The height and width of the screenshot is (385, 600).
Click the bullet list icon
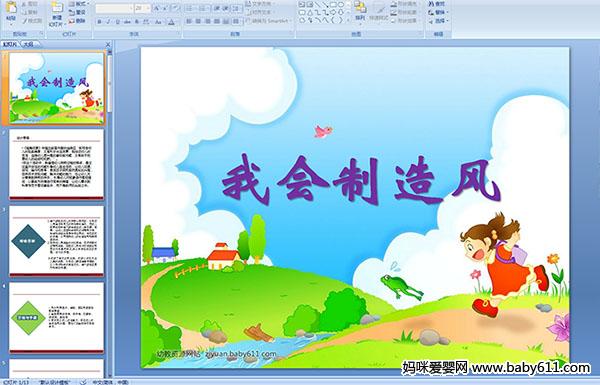click(x=190, y=8)
